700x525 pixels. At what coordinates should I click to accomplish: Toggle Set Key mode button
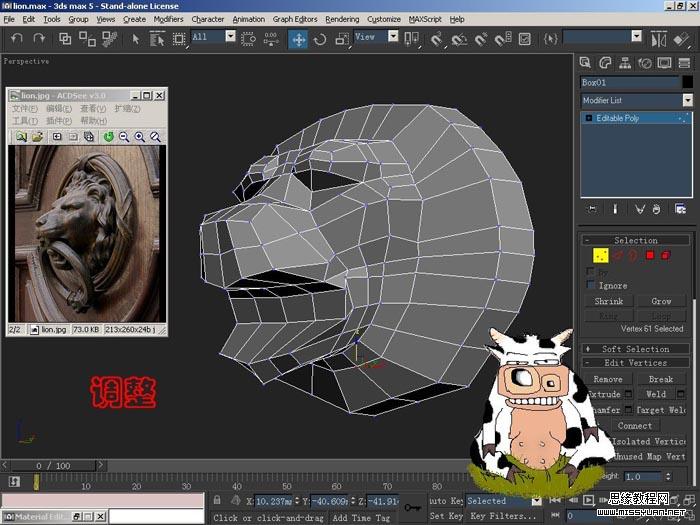[446, 516]
